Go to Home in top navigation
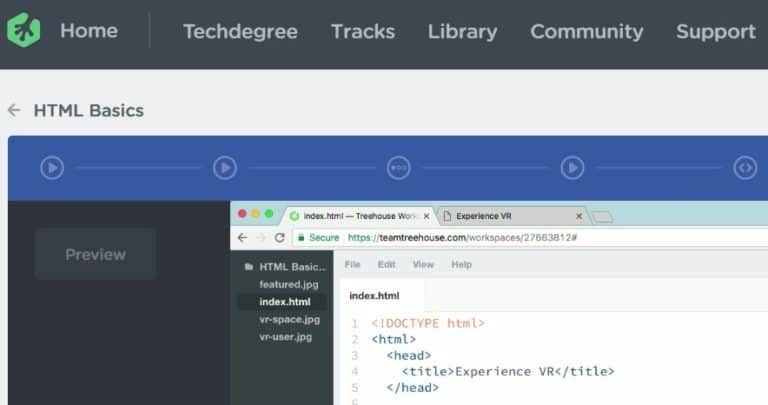This screenshot has width=768, height=405. coord(89,31)
